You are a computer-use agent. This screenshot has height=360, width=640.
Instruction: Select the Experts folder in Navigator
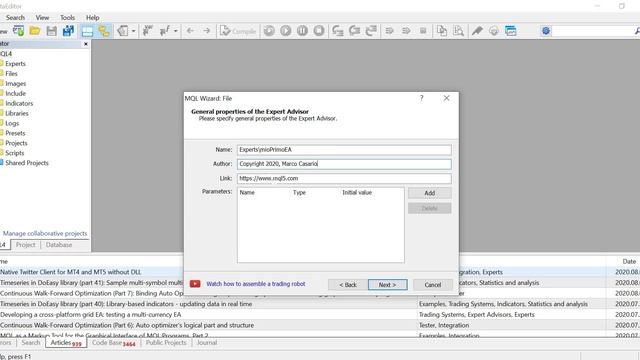pyautogui.click(x=15, y=64)
